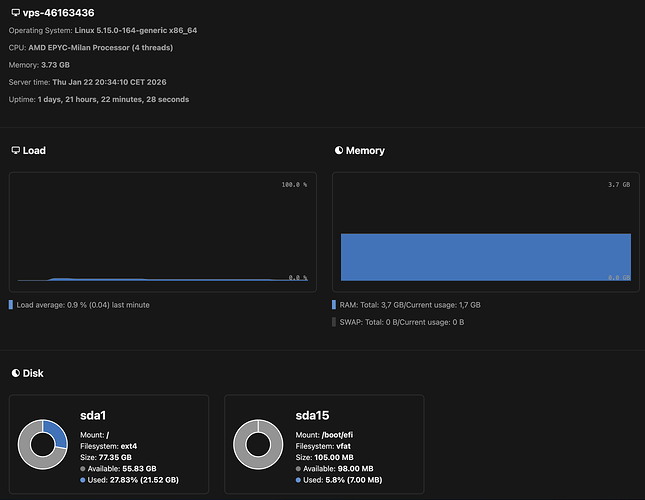Click the Disk section header icon
This screenshot has width=645, height=500.
pos(15,373)
